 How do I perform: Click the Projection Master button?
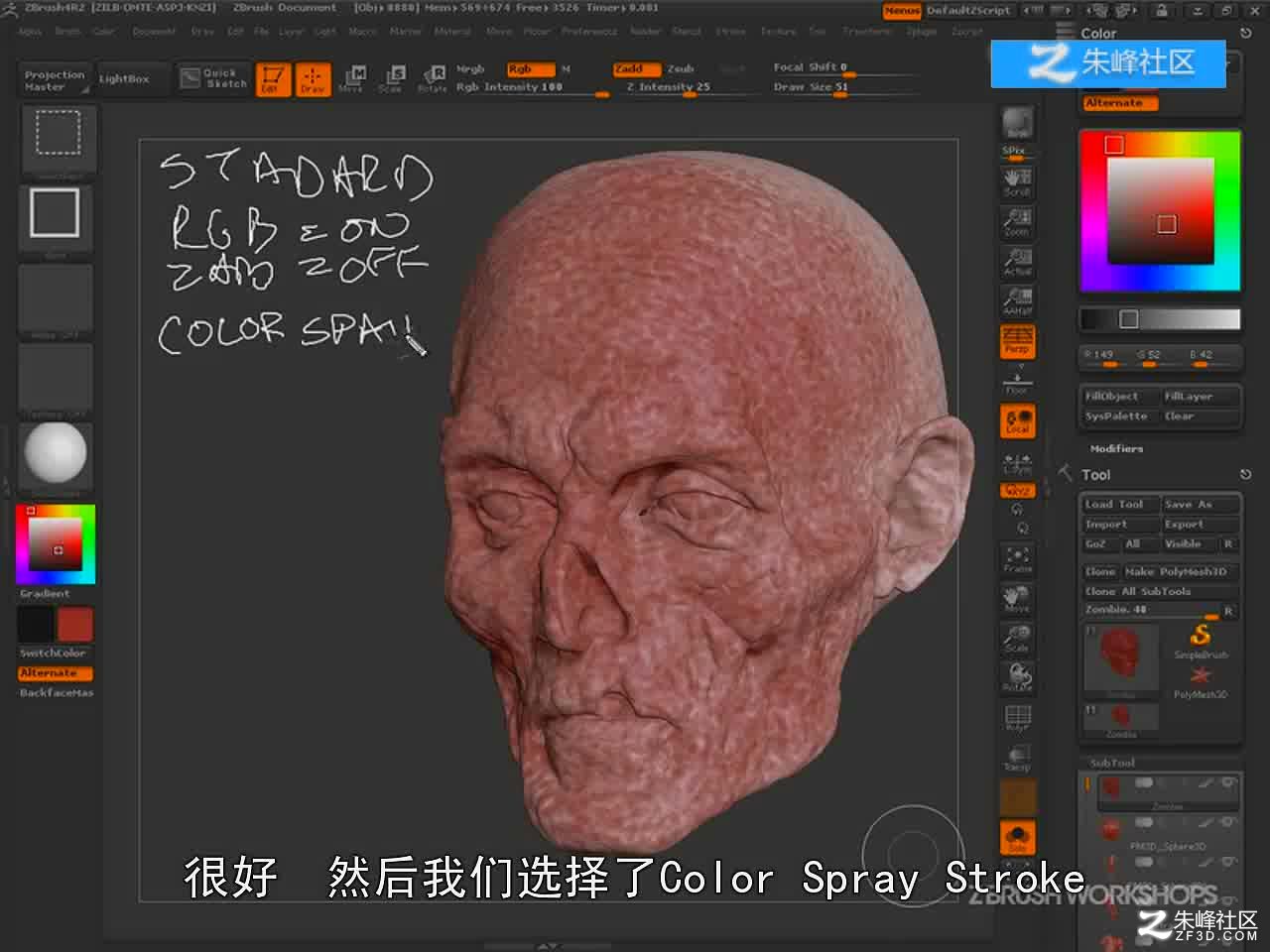click(x=56, y=80)
